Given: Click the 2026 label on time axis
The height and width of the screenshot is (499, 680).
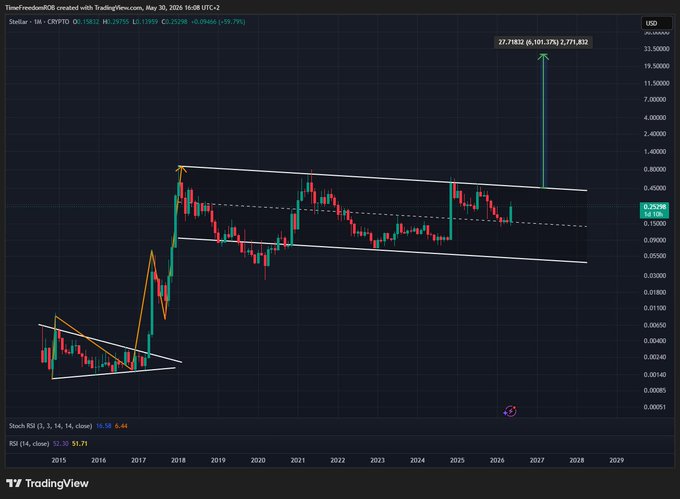Looking at the screenshot, I should (497, 460).
